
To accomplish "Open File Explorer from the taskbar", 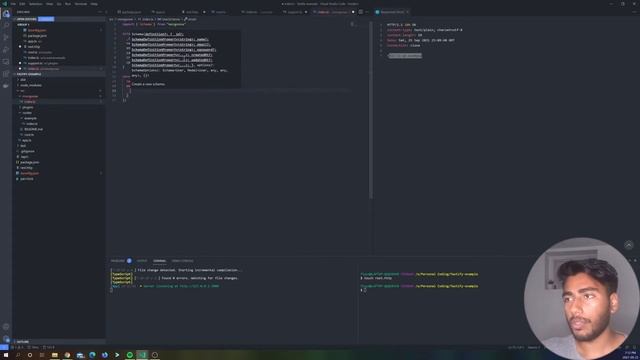I will 54,355.
